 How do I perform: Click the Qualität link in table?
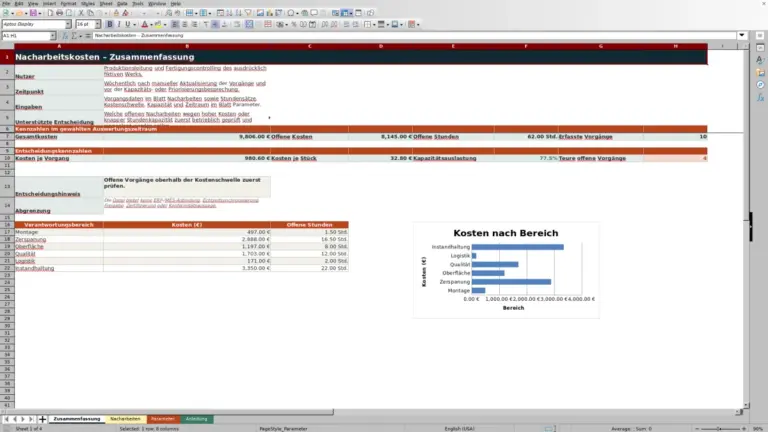pos(25,254)
